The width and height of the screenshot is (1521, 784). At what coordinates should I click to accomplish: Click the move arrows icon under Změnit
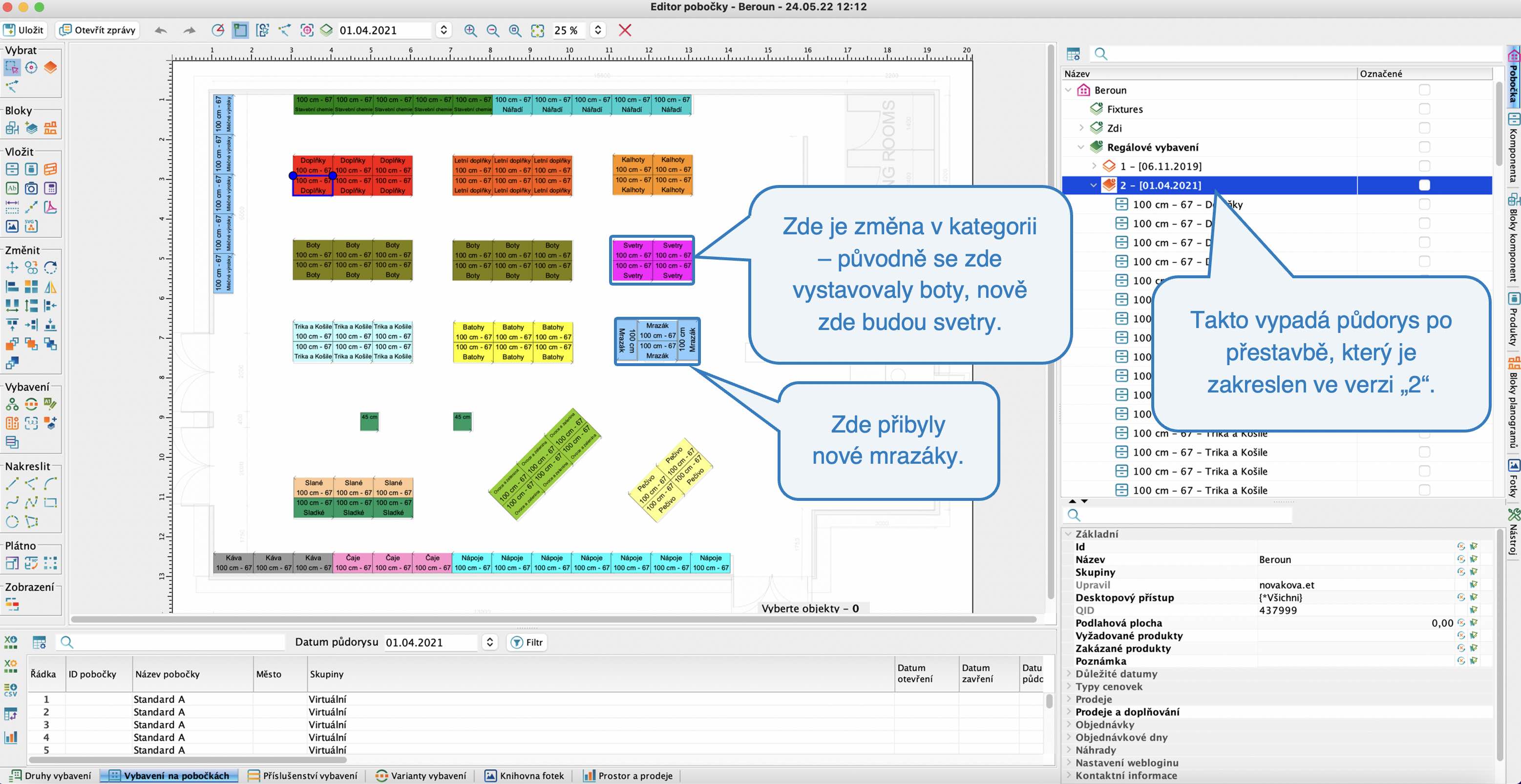(12, 268)
